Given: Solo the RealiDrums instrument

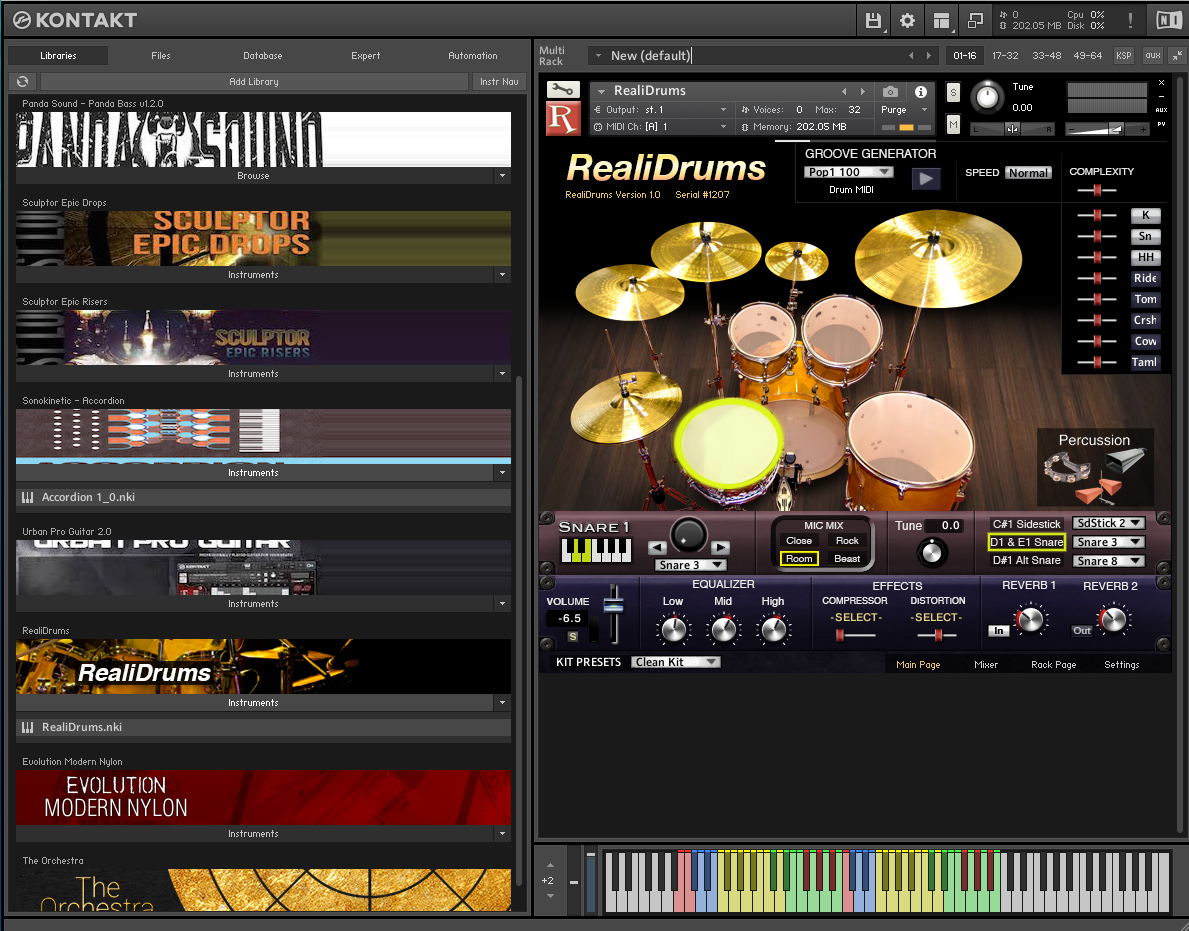Looking at the screenshot, I should (953, 92).
